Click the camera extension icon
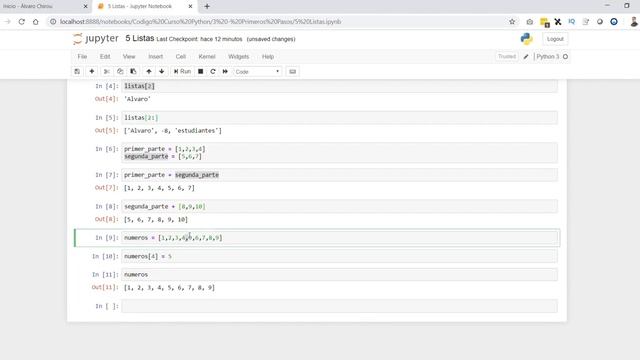 pyautogui.click(x=529, y=22)
